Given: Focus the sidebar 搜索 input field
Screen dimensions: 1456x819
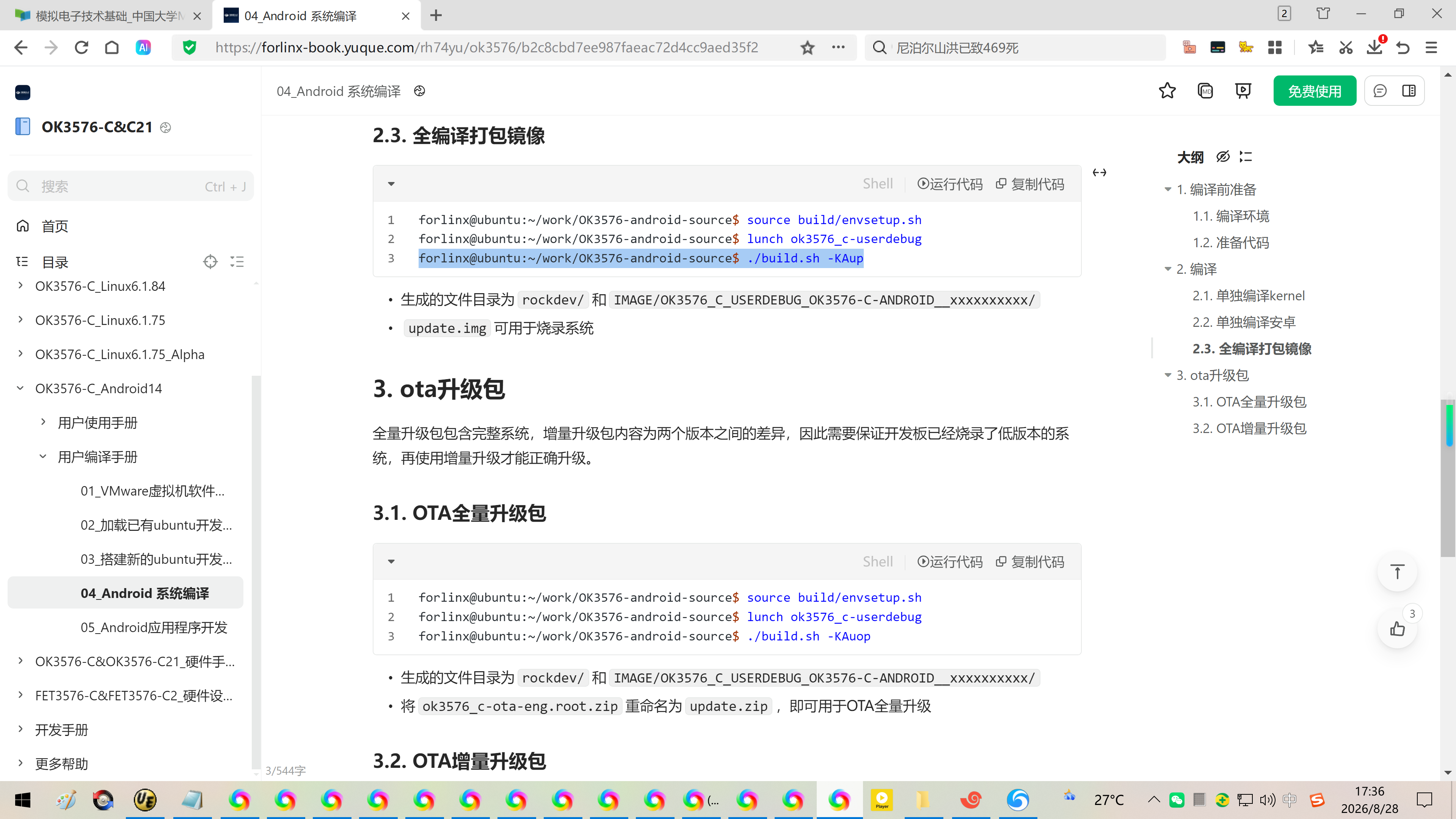Looking at the screenshot, I should point(130,186).
